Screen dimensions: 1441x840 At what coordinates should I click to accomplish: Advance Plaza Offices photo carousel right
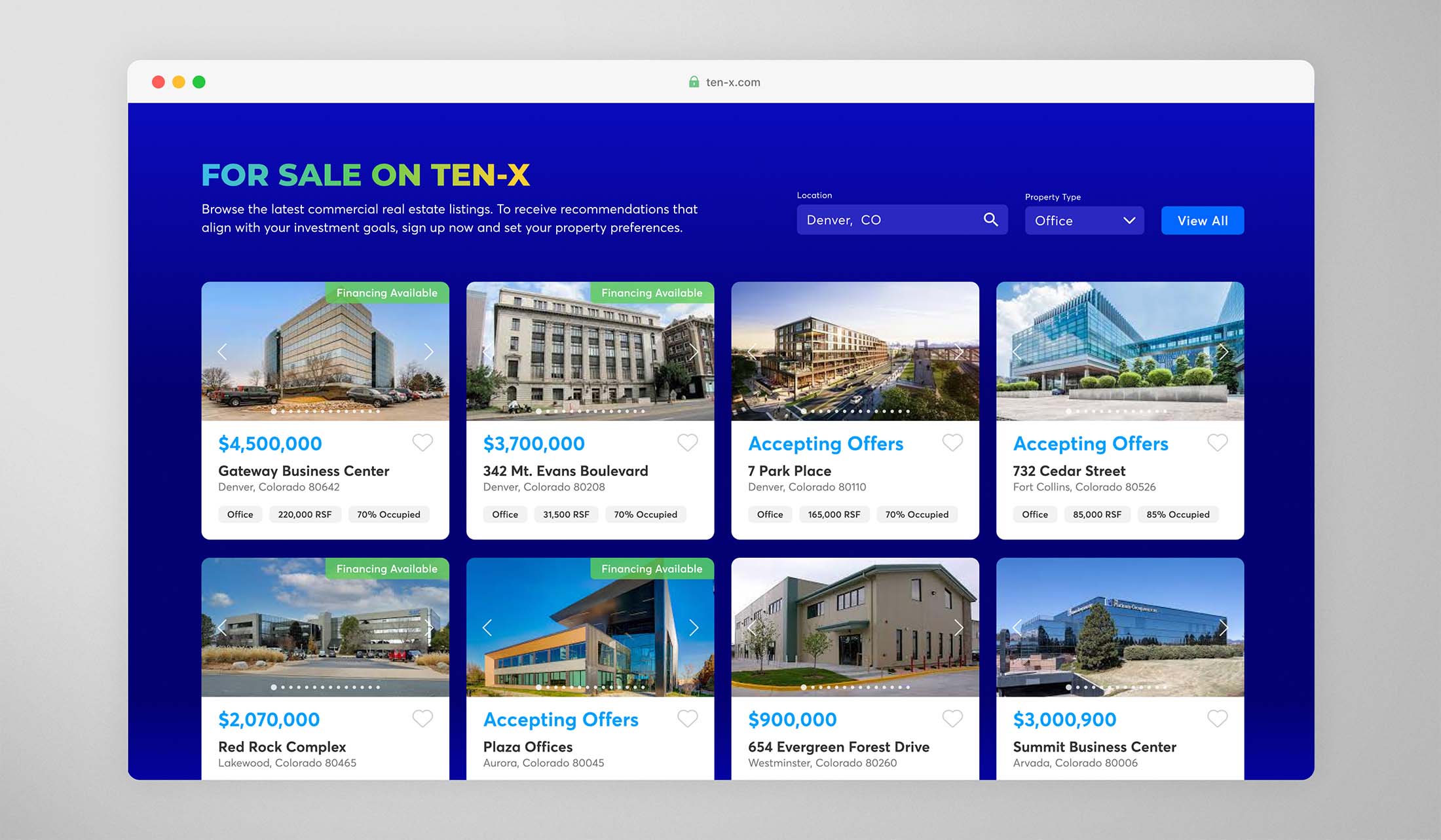point(694,628)
